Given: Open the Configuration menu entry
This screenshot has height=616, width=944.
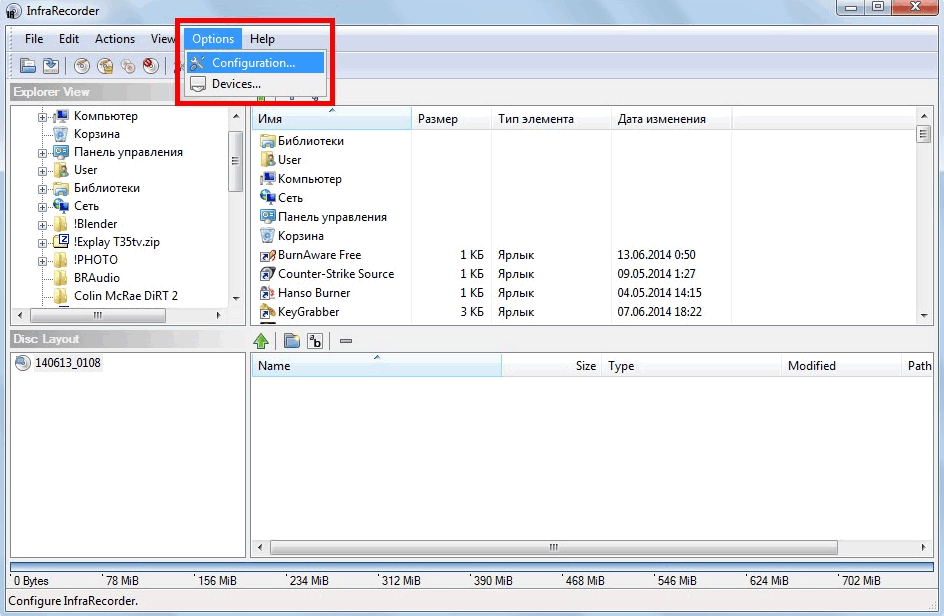Looking at the screenshot, I should (x=255, y=63).
